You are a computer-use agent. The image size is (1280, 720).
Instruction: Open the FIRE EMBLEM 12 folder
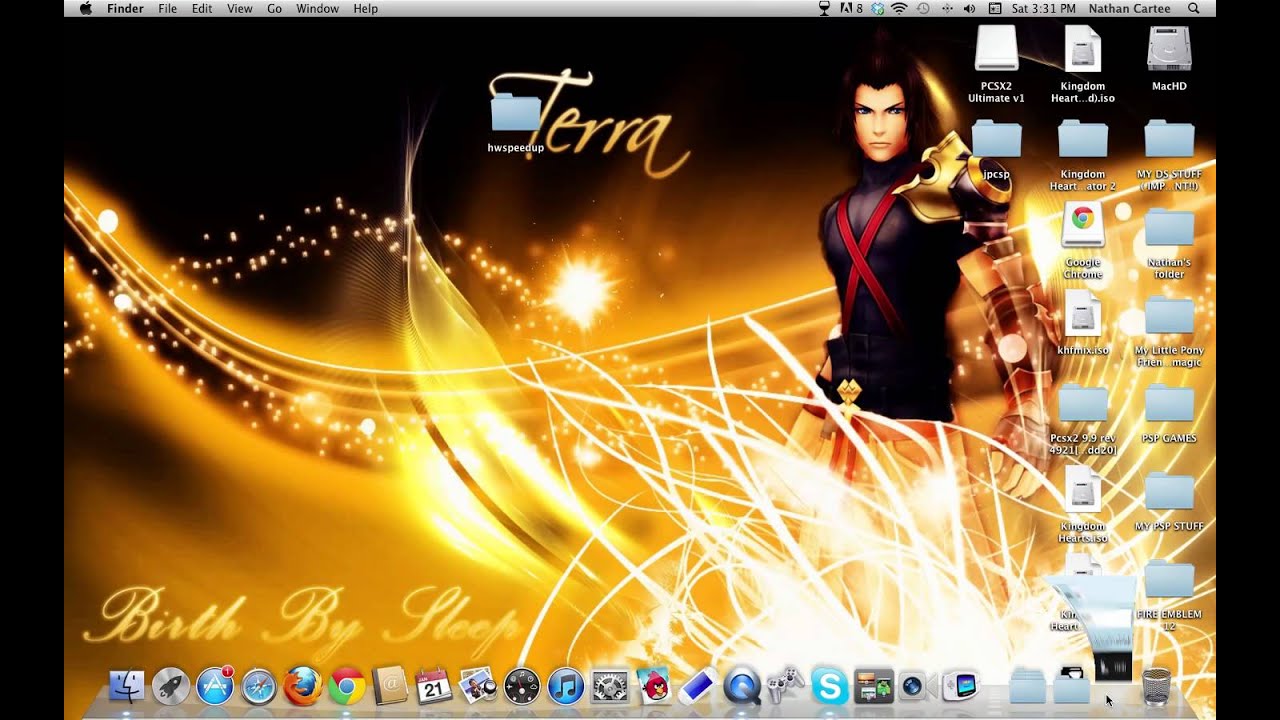(1169, 579)
